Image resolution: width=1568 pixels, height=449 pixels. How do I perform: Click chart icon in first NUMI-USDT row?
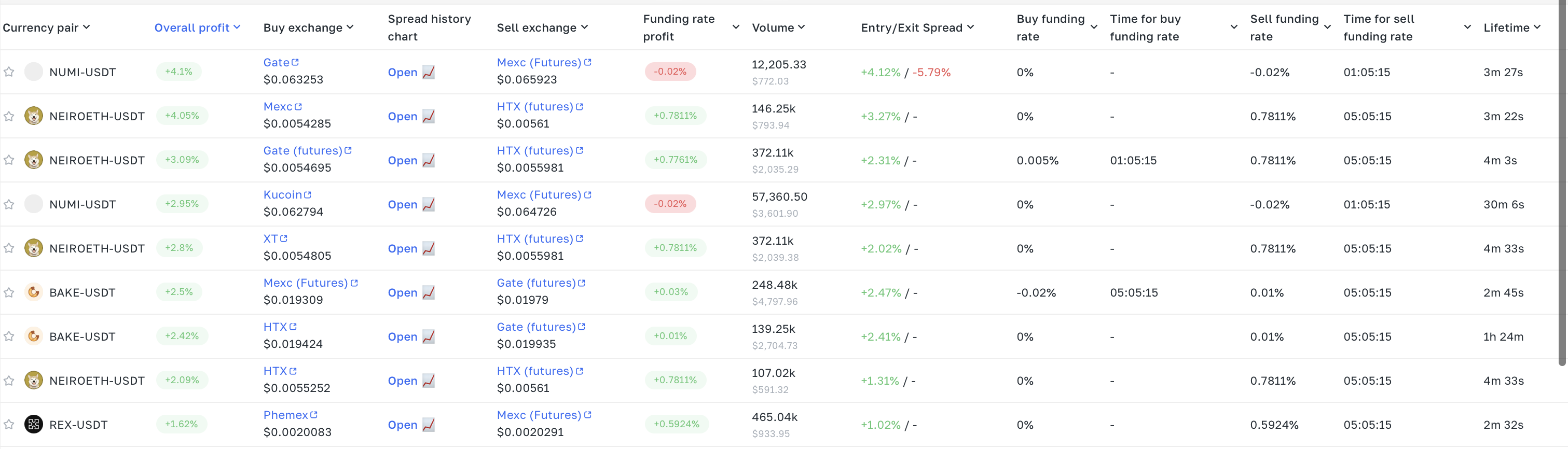429,72
